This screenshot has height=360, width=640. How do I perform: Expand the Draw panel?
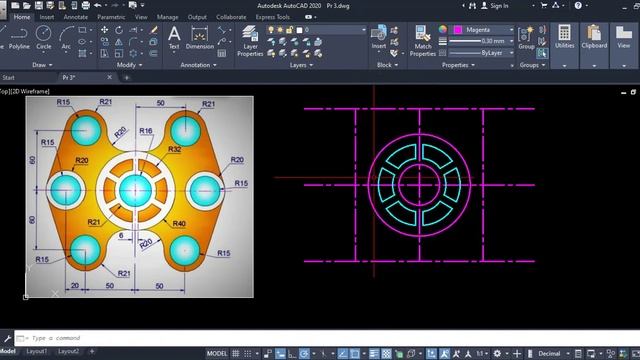tap(42, 65)
